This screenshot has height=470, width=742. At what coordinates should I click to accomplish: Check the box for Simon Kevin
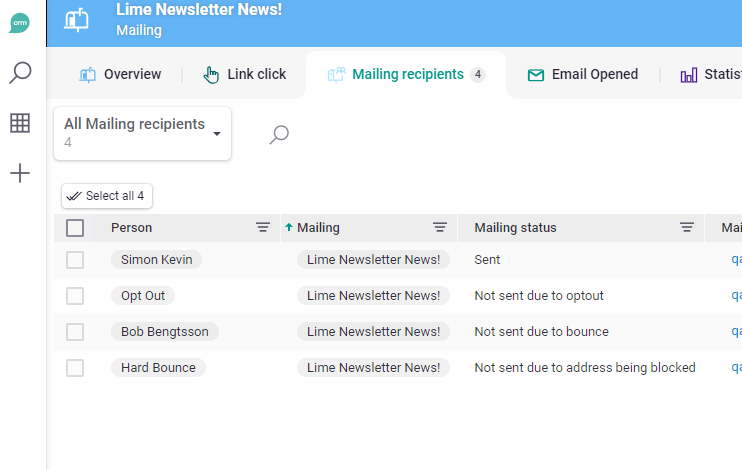pos(75,260)
